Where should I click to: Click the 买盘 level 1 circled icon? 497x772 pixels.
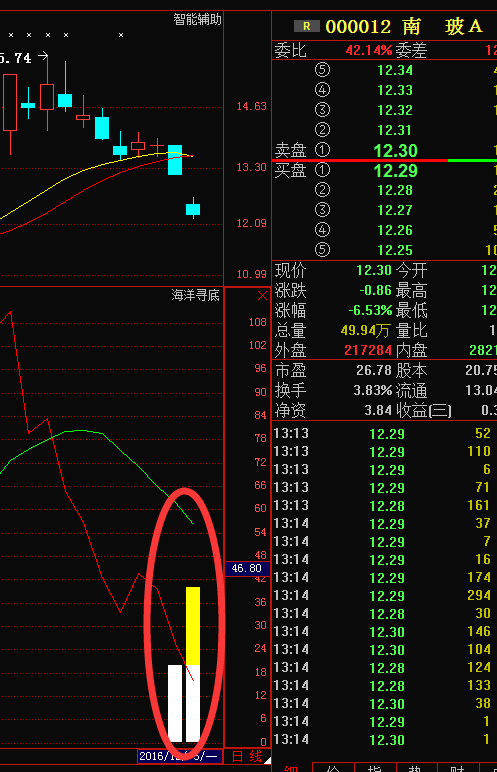coord(322,170)
